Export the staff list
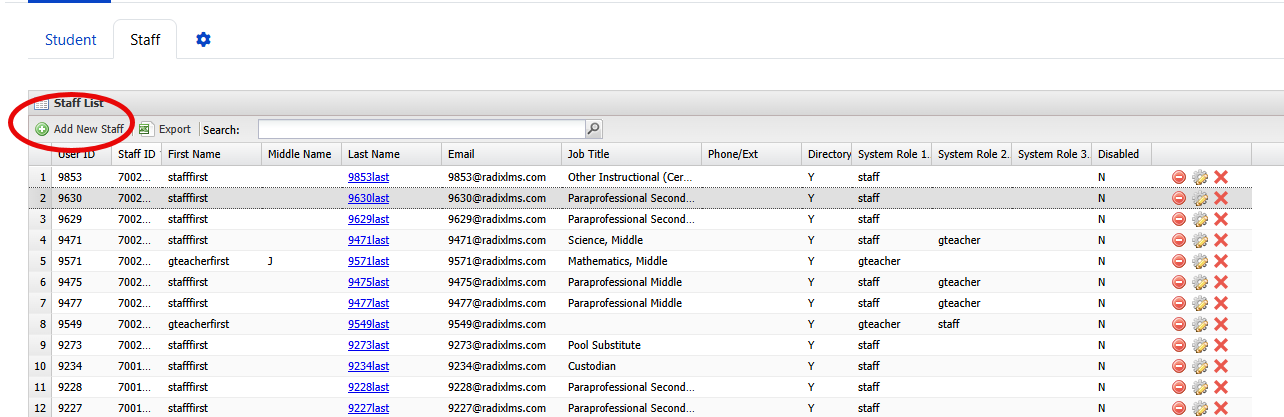Image resolution: width=1284 pixels, height=417 pixels. 165,129
